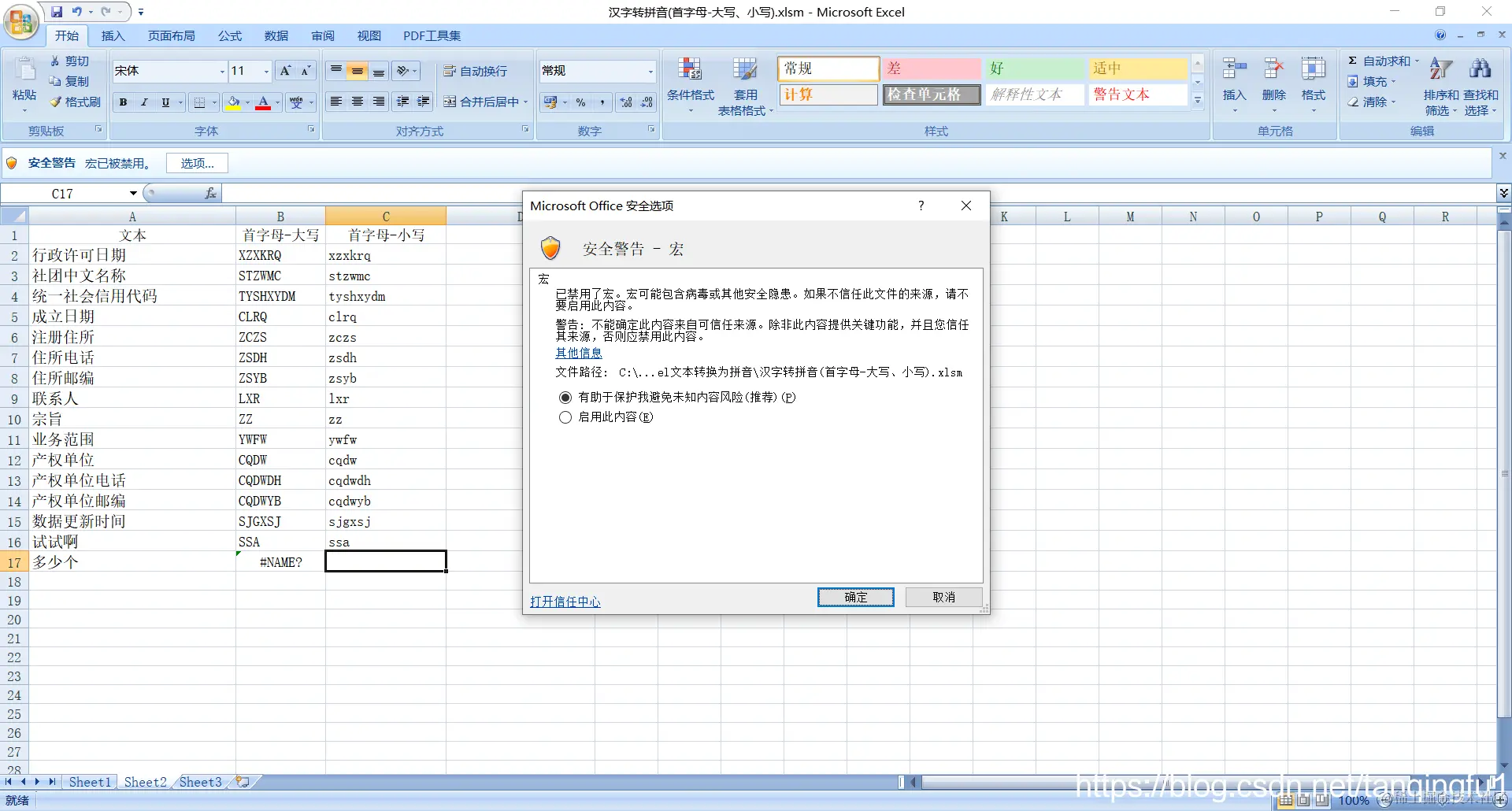Expand the Name Box dropdown
The image size is (1512, 811).
point(133,193)
